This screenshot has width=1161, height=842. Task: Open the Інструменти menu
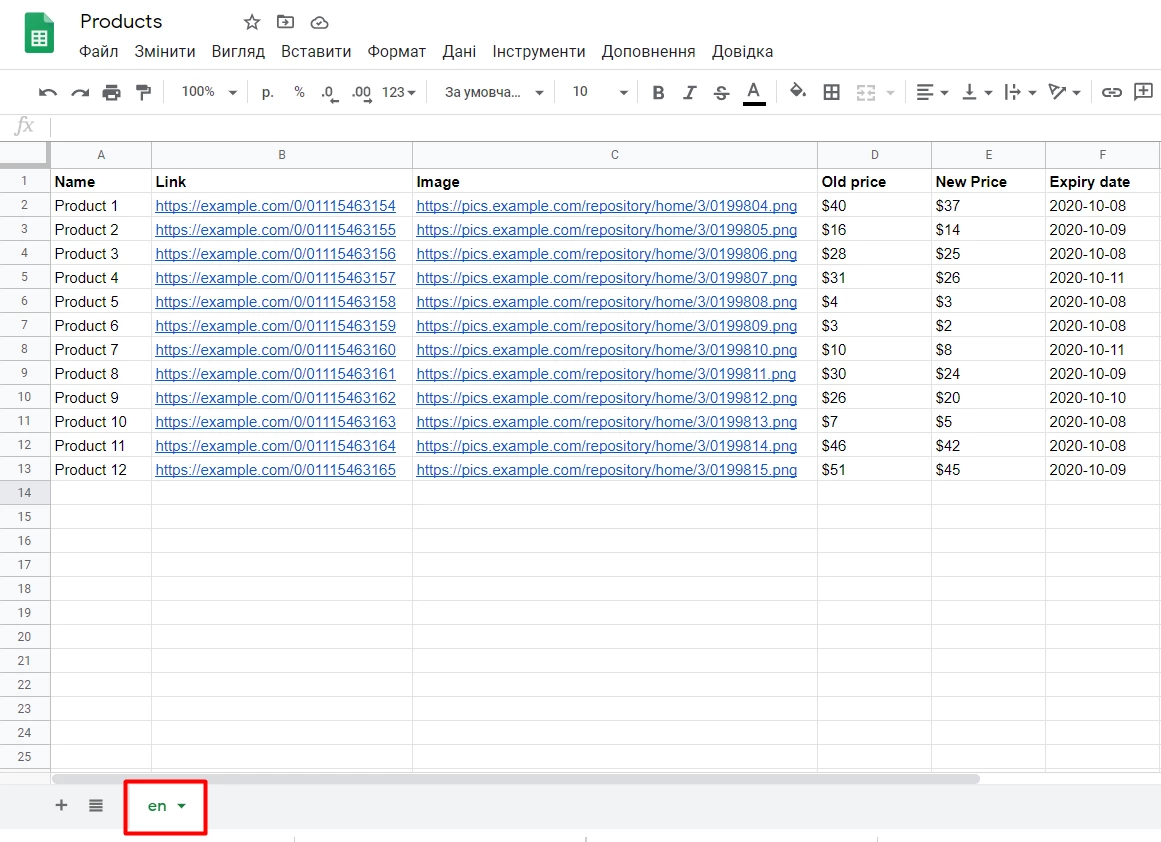(x=539, y=52)
